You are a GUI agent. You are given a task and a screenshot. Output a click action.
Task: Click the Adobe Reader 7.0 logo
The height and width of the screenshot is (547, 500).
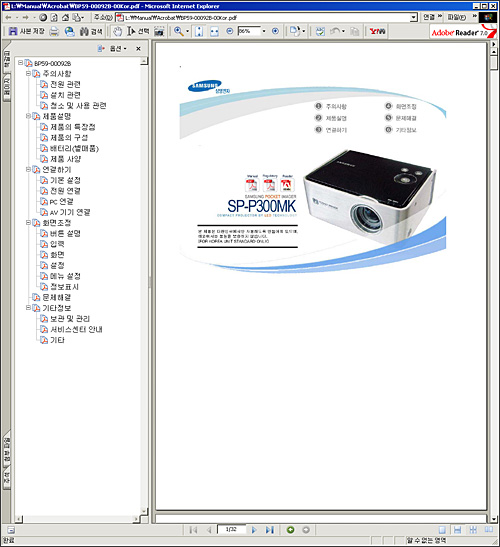point(463,32)
